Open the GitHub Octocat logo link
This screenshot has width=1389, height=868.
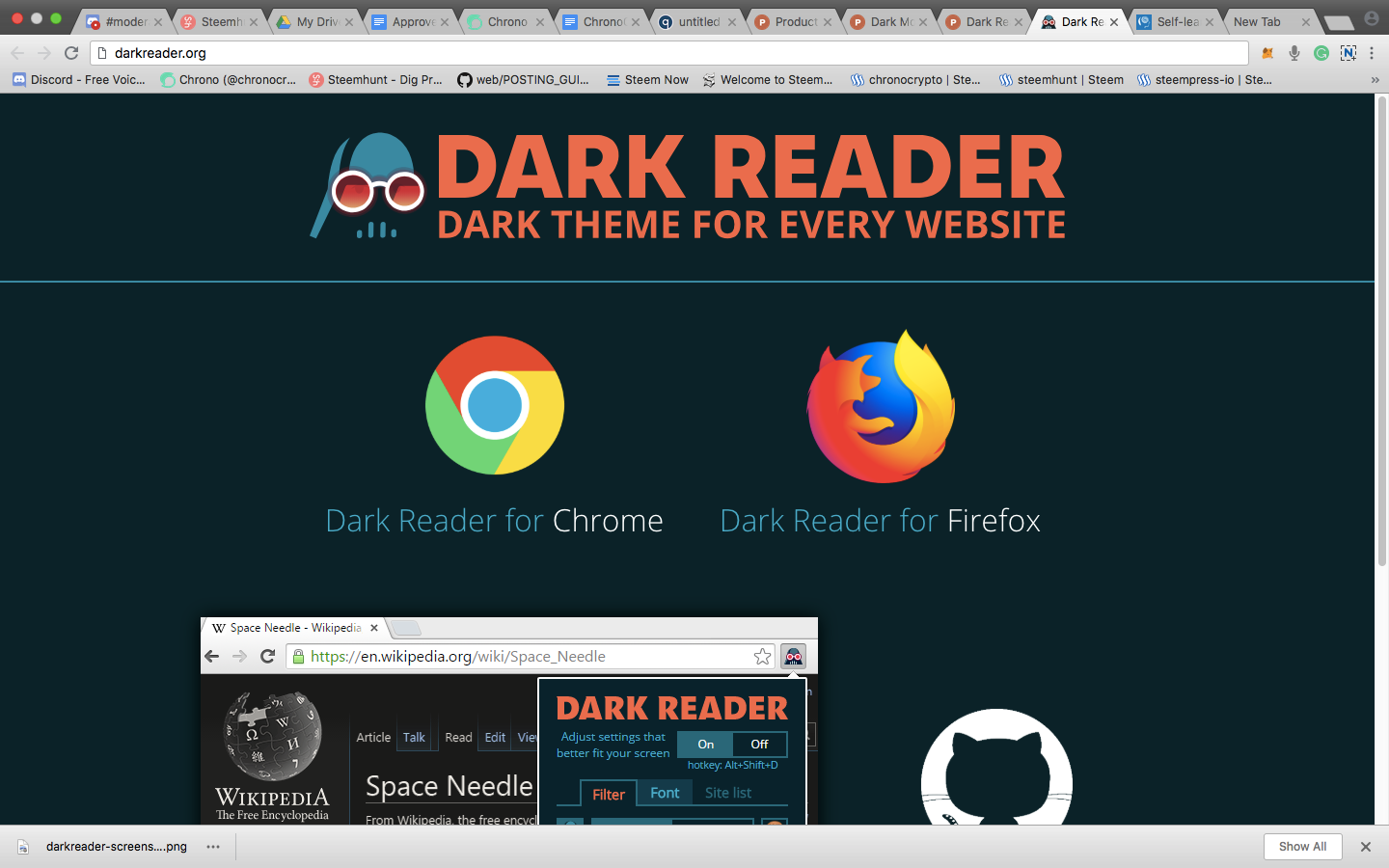click(x=996, y=768)
